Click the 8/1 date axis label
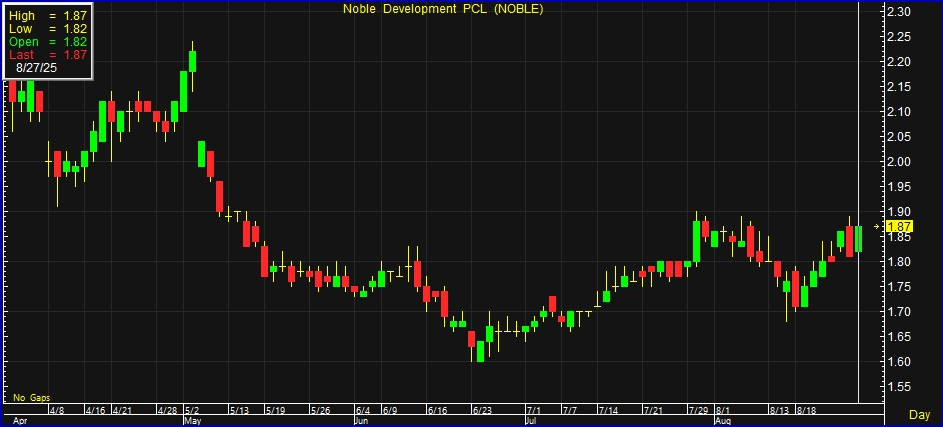Image resolution: width=943 pixels, height=427 pixels. coord(722,411)
